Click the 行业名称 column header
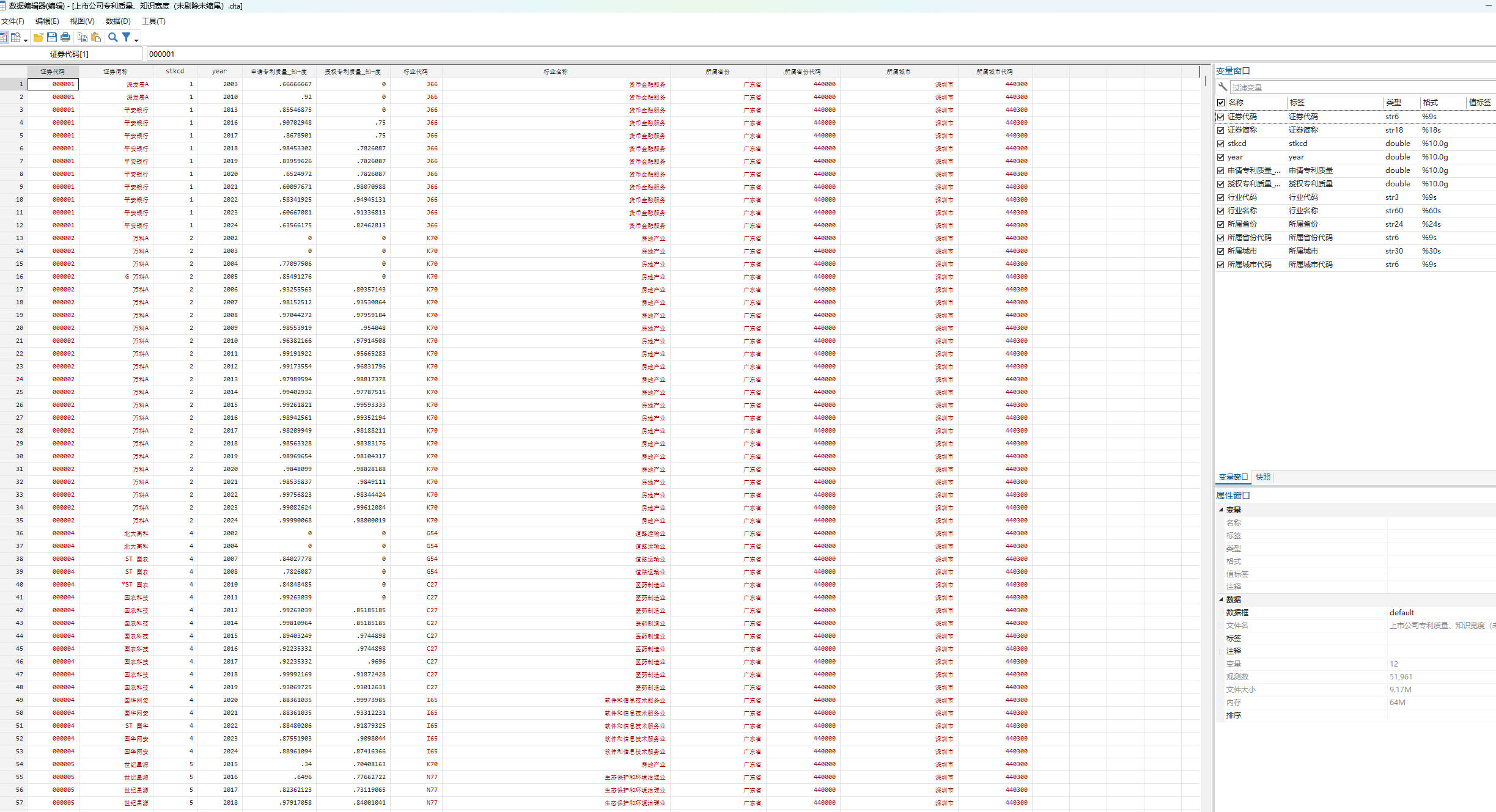The height and width of the screenshot is (812, 1496). click(555, 71)
